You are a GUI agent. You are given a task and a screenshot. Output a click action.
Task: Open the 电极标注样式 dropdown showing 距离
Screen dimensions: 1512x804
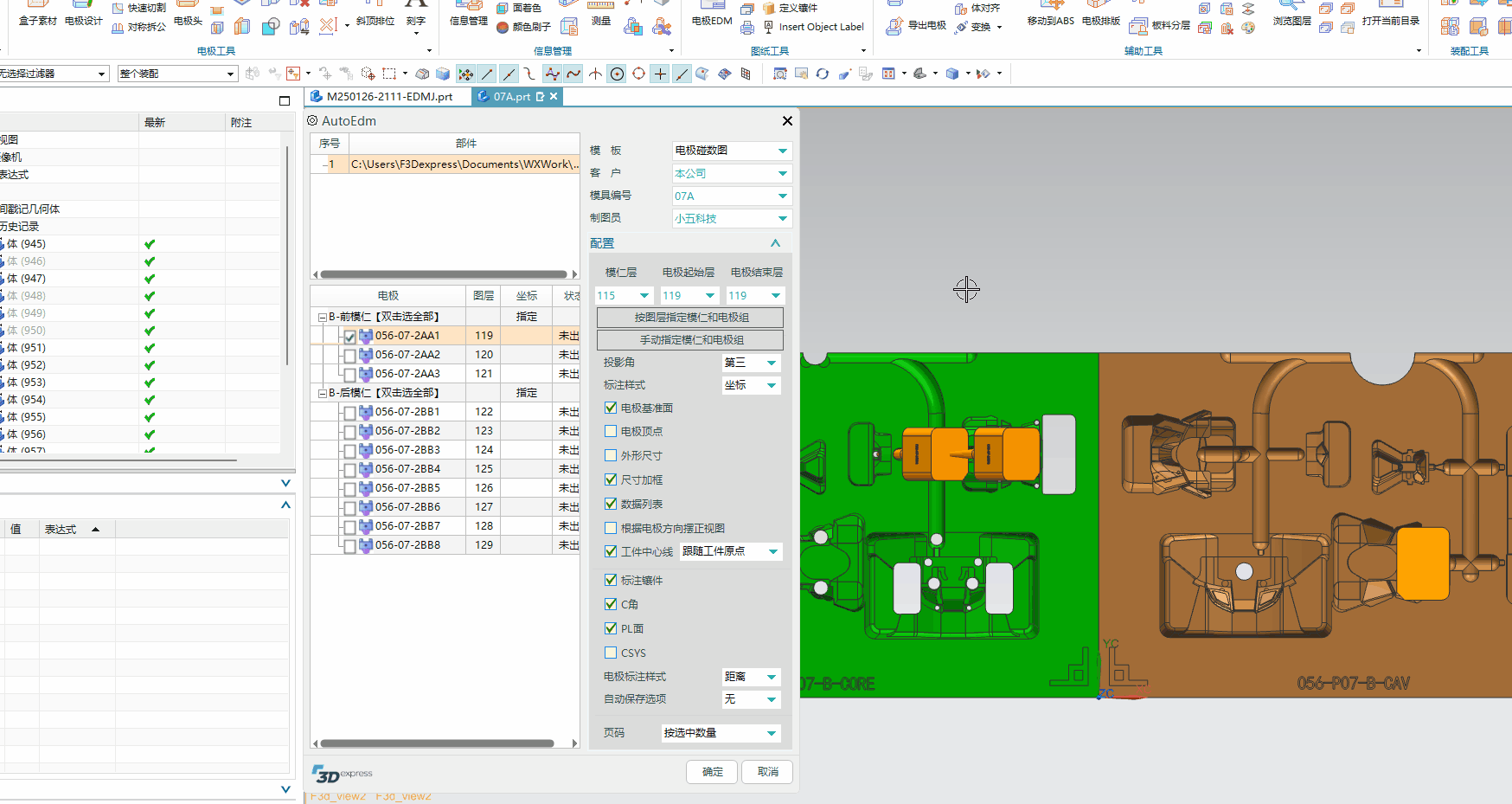(751, 677)
